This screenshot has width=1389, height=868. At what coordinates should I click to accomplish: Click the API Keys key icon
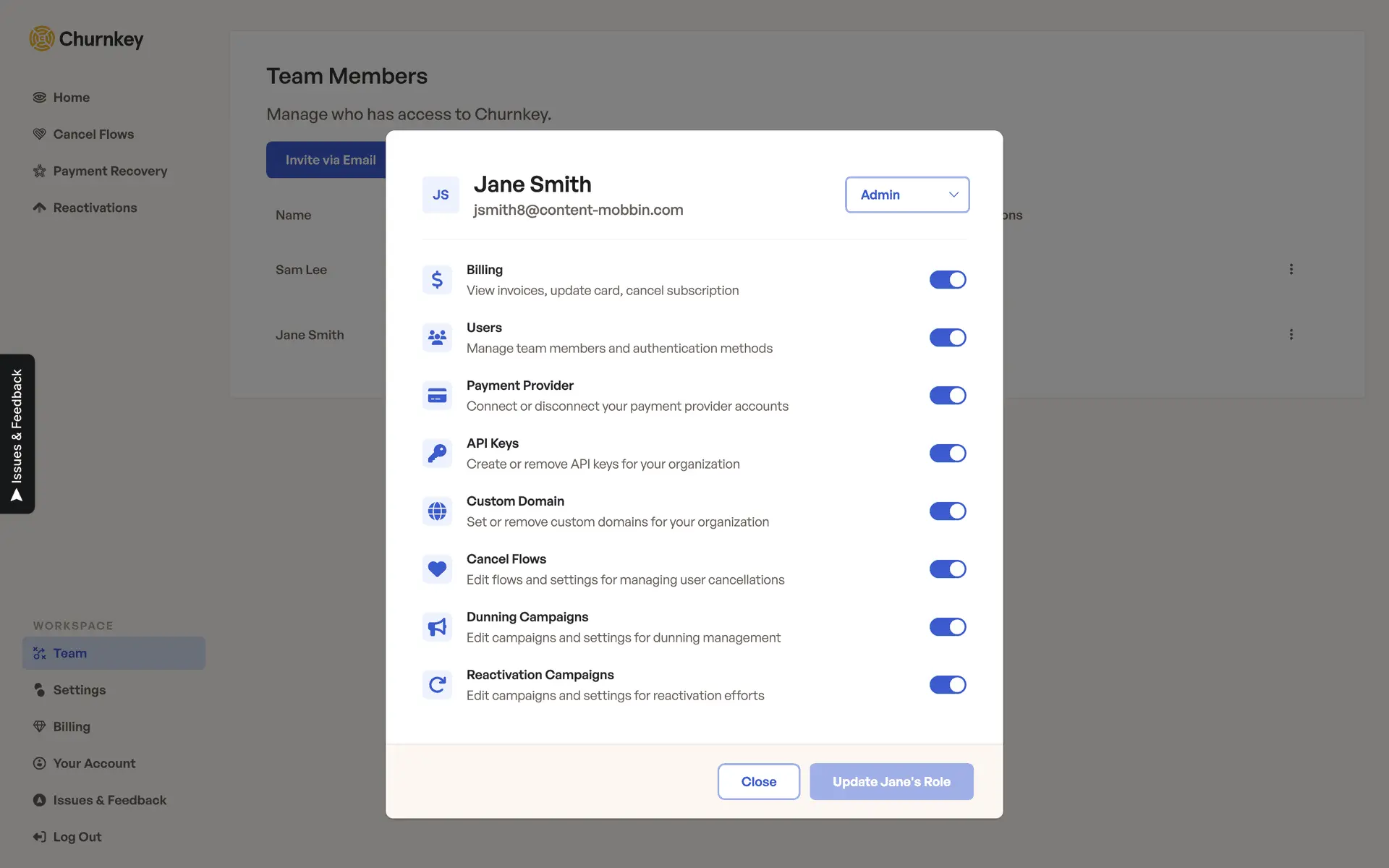[437, 454]
